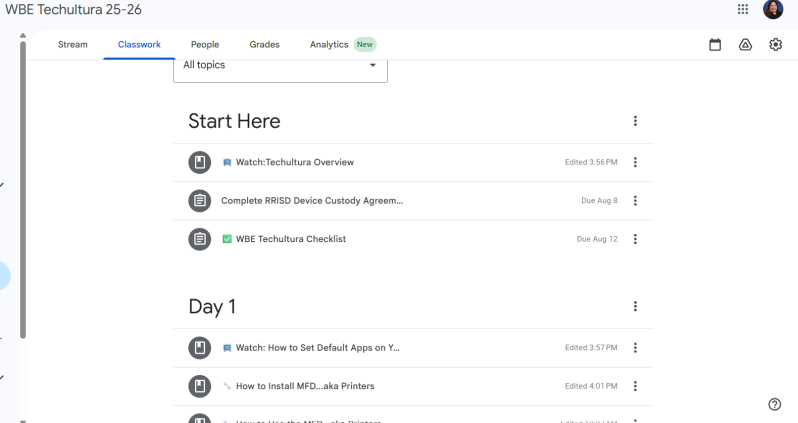
Task: Open class settings gear icon
Action: point(775,45)
